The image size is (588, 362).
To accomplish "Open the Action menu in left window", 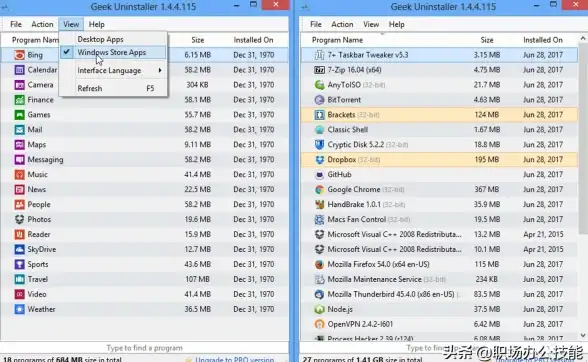I will 42,24.
